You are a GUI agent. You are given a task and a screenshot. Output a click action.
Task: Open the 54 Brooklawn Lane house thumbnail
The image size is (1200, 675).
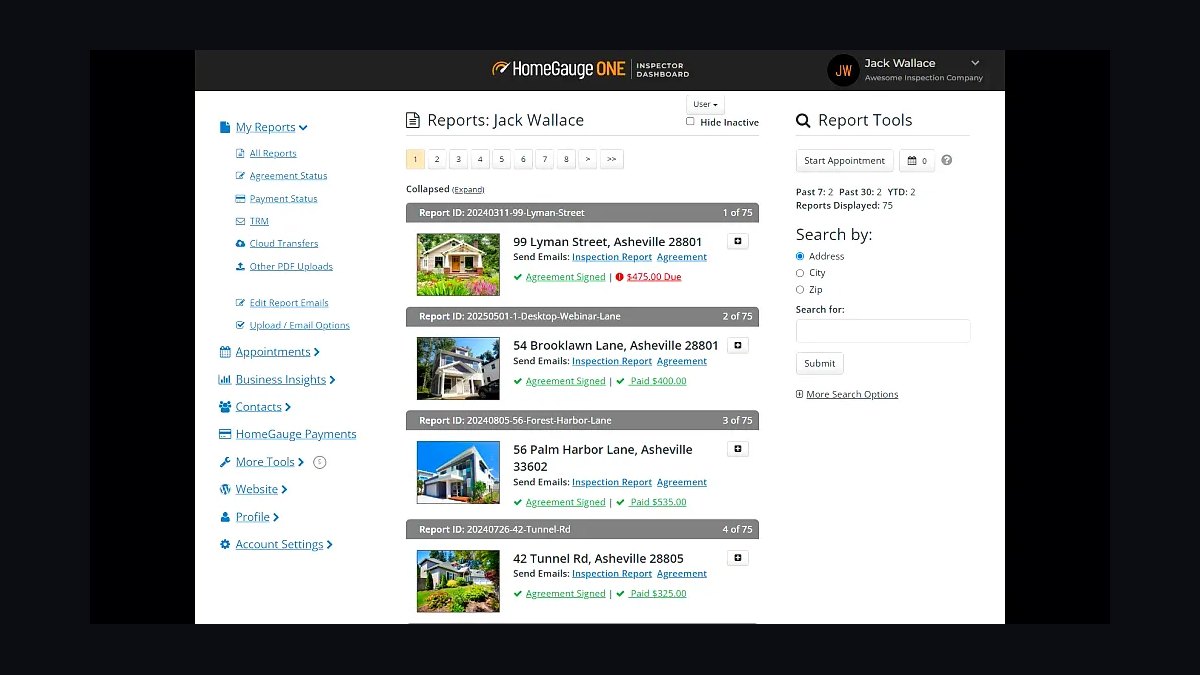(x=458, y=368)
